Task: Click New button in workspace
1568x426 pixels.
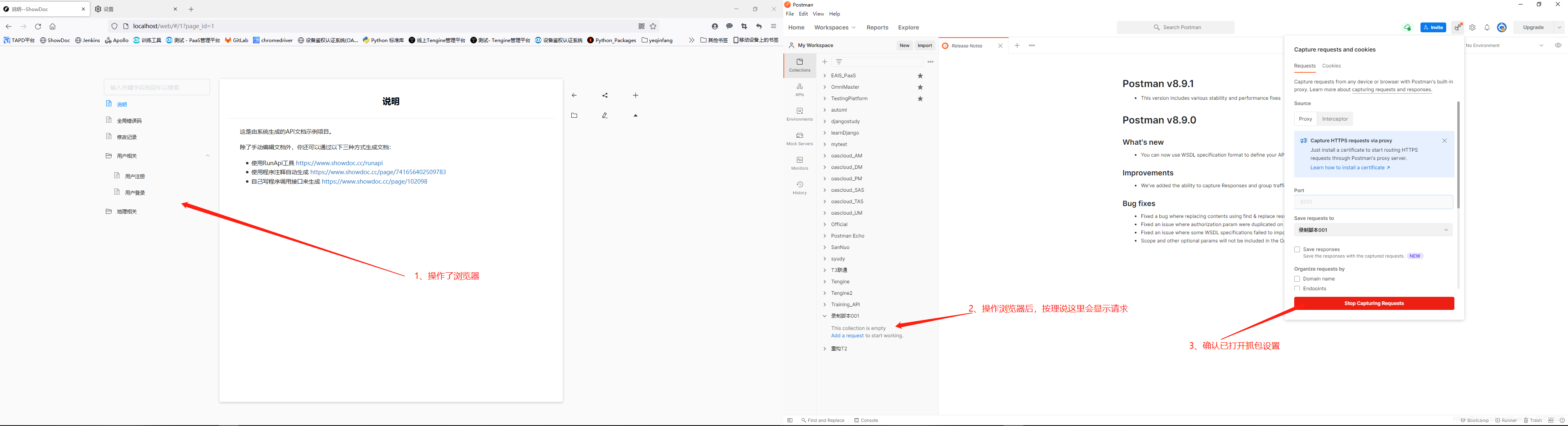Action: [x=904, y=46]
